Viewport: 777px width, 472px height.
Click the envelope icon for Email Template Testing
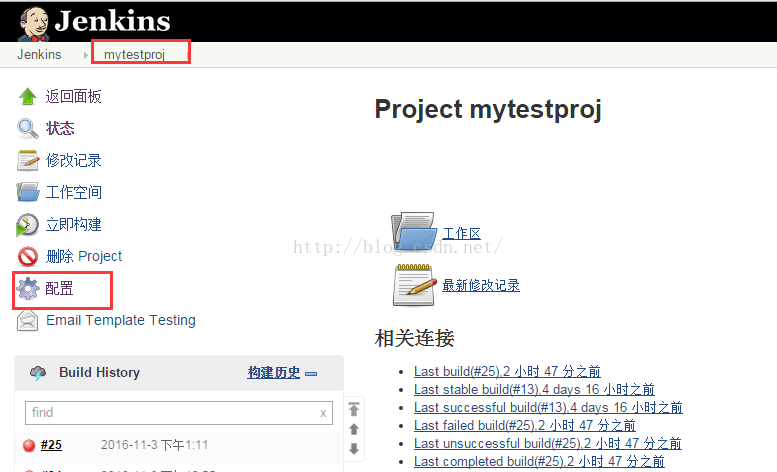pyautogui.click(x=27, y=320)
